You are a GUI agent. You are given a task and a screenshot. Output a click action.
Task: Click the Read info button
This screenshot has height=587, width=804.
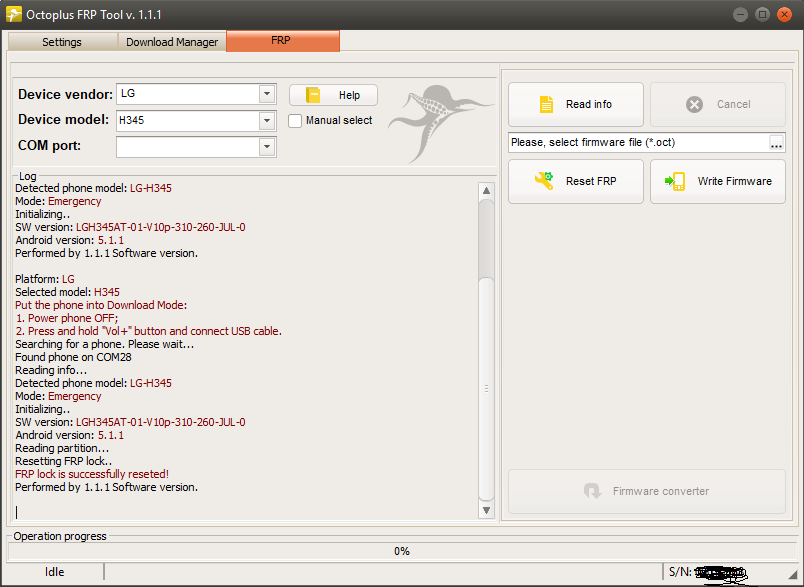point(576,105)
